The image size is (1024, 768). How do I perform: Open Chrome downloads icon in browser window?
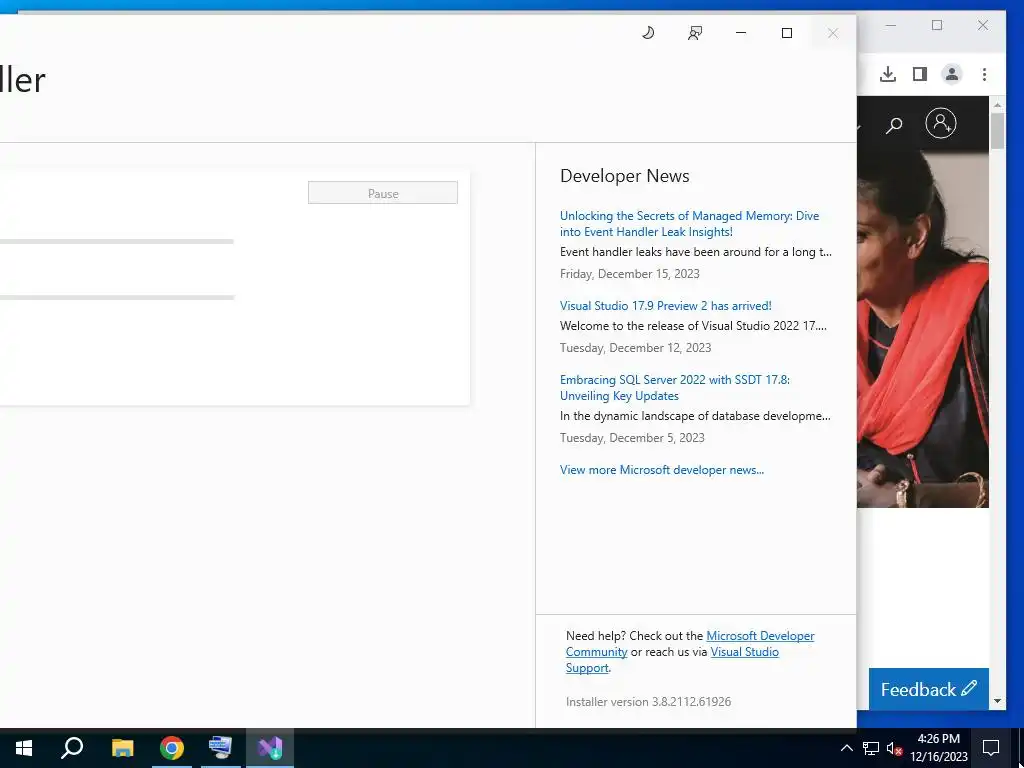pyautogui.click(x=888, y=74)
